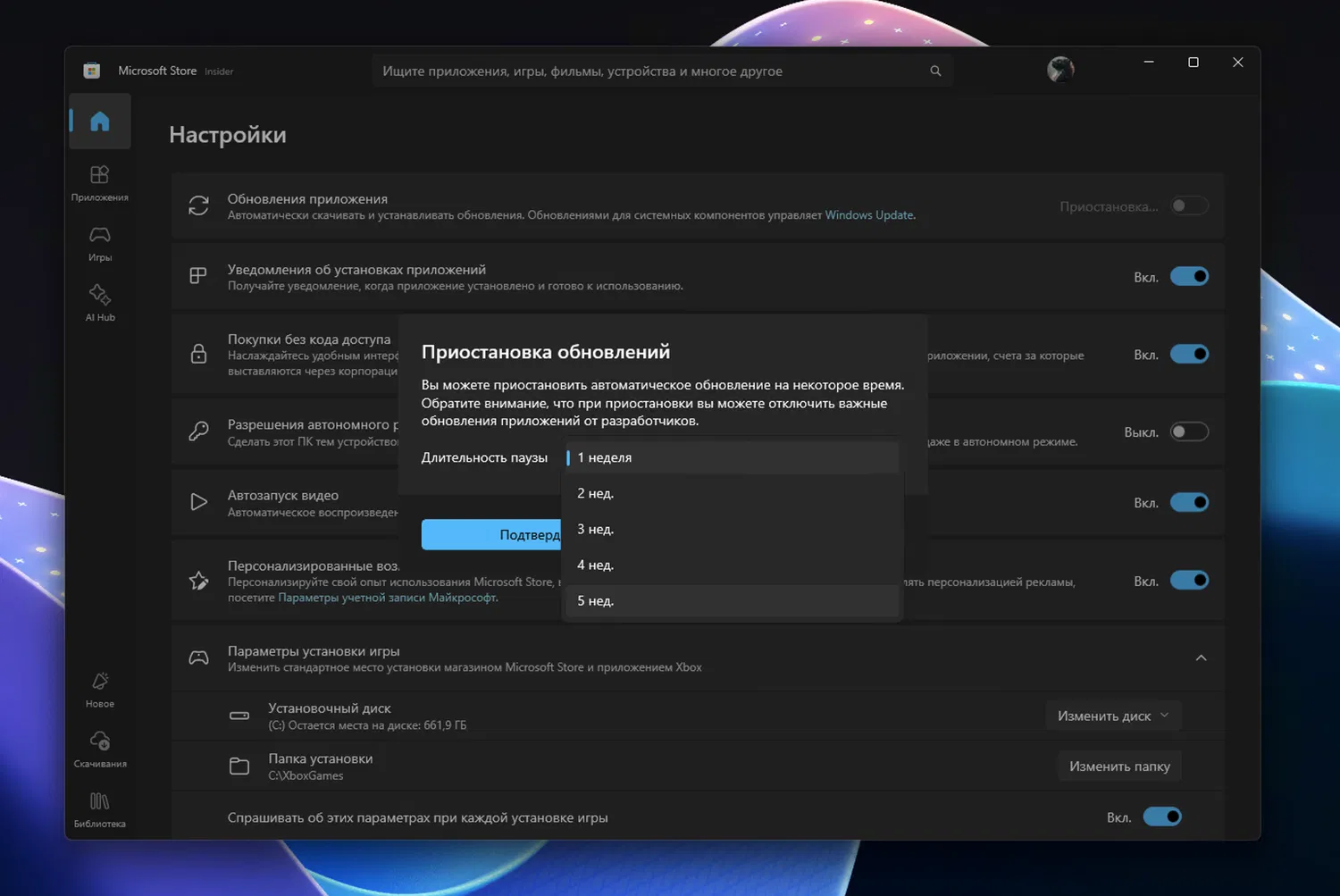
Task: Collapse Параметры установки игры section
Action: (1201, 658)
